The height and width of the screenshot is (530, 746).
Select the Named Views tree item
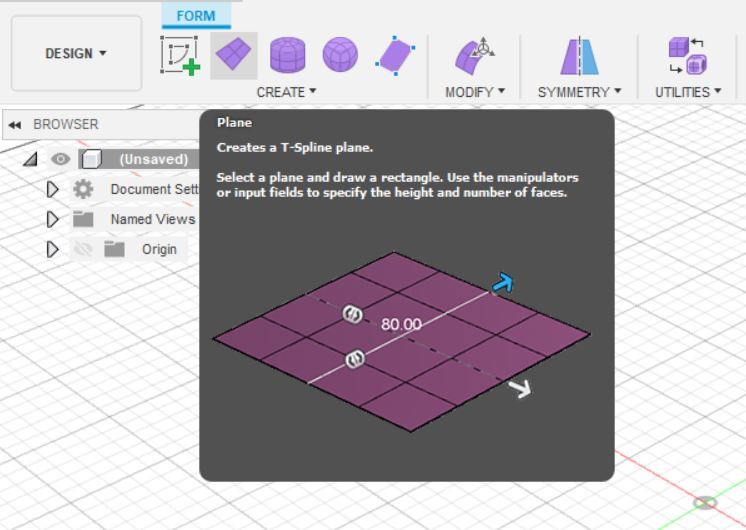click(x=153, y=219)
